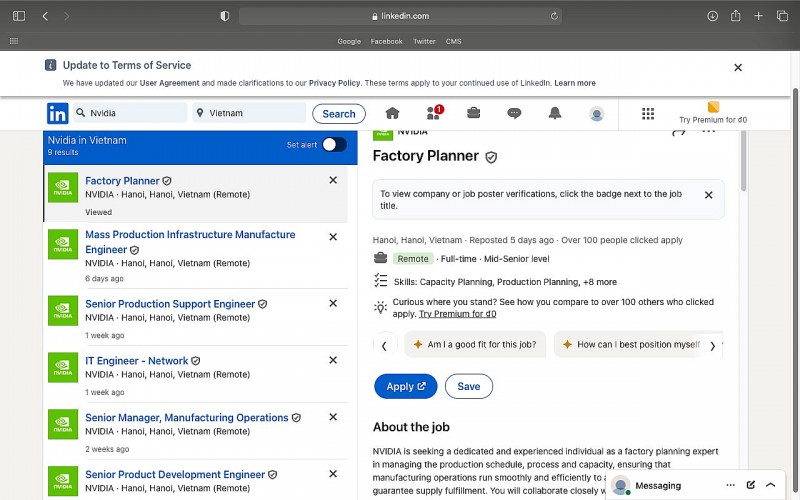The height and width of the screenshot is (500, 800).
Task: Open My Network icon with notification badge
Action: 434,113
